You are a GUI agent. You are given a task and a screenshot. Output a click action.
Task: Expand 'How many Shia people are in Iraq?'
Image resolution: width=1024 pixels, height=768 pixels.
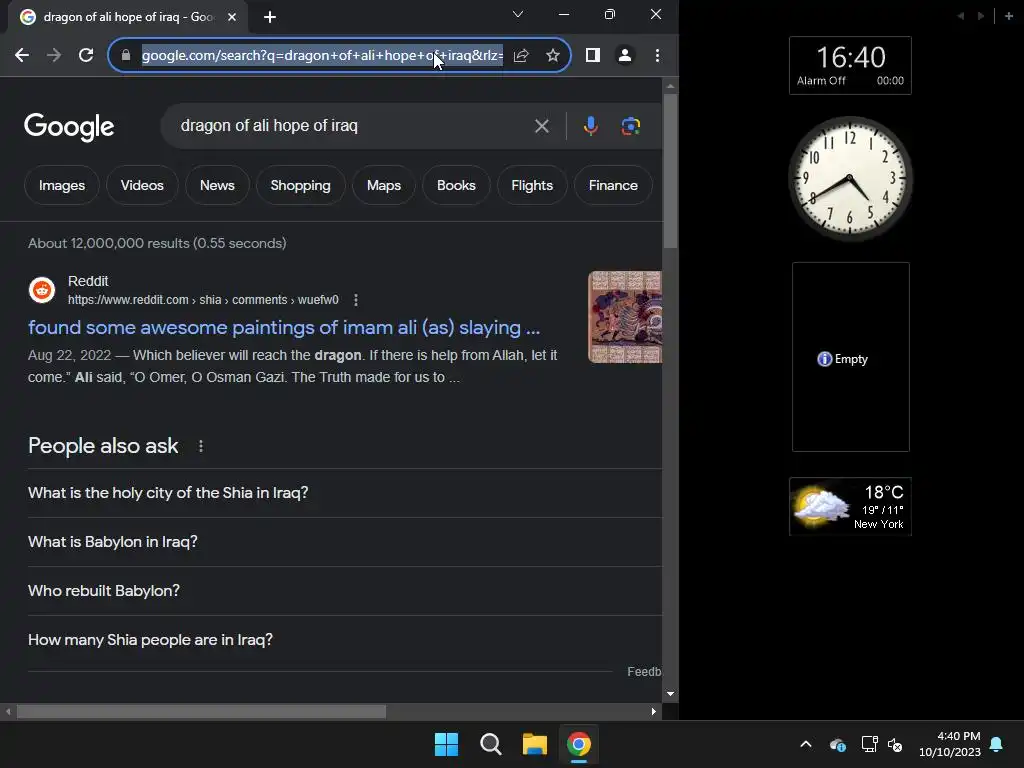click(x=344, y=640)
